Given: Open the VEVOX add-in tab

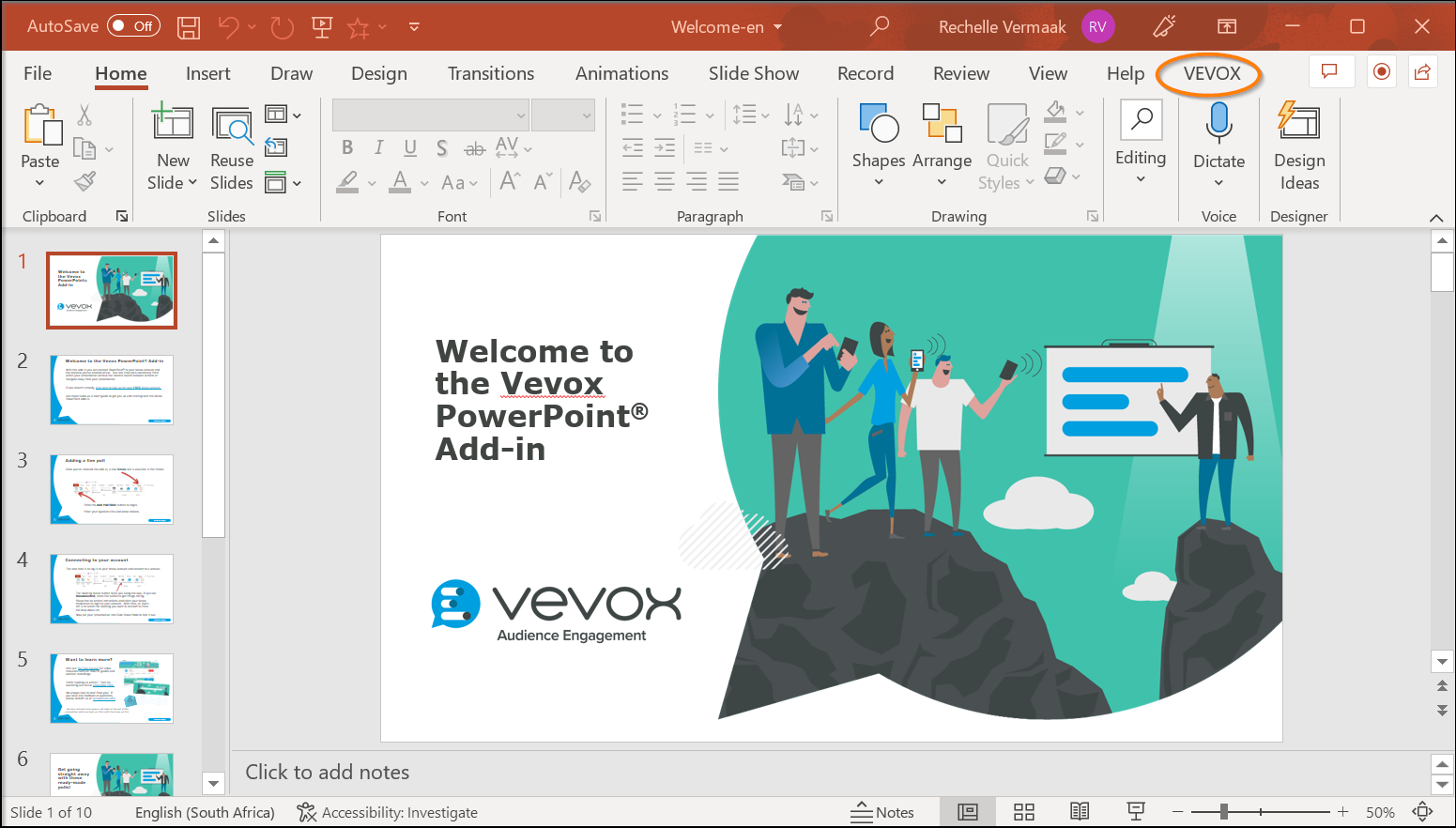Looking at the screenshot, I should point(1212,73).
